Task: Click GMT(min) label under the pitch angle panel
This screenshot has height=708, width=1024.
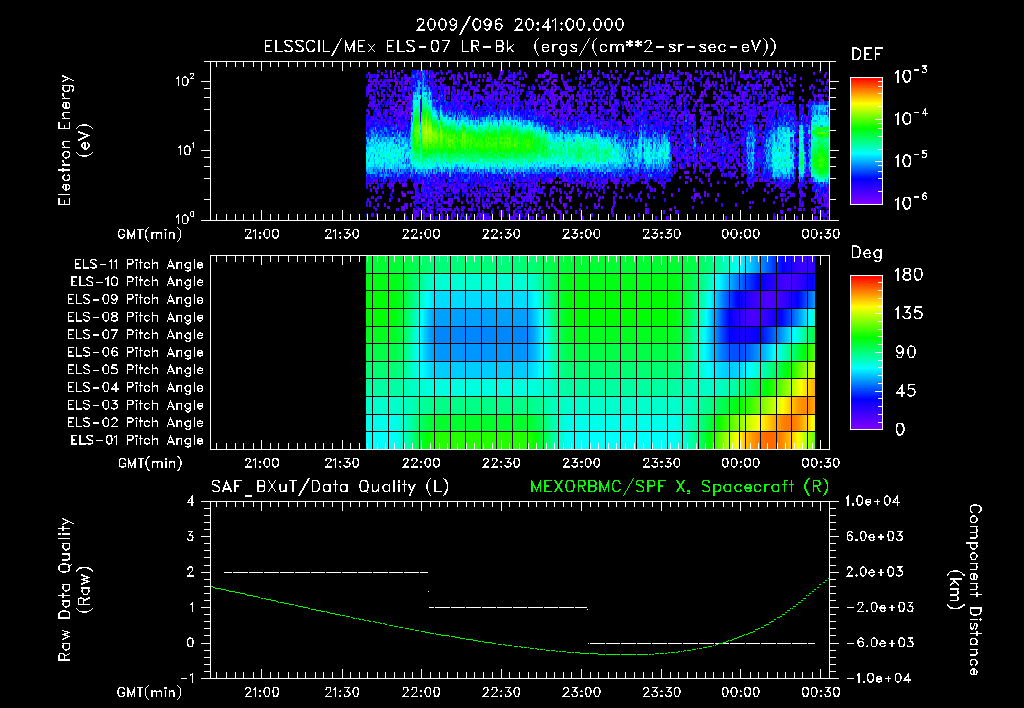Action: [150, 463]
